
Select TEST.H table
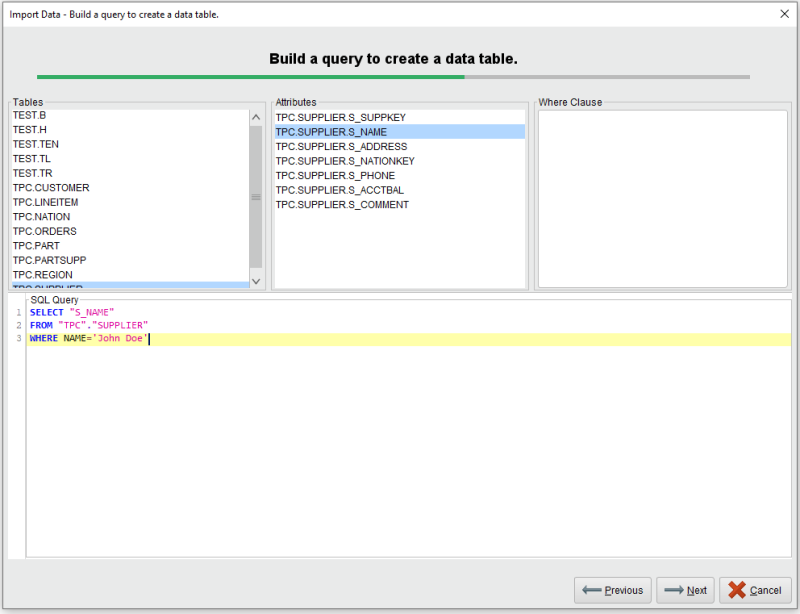131,130
